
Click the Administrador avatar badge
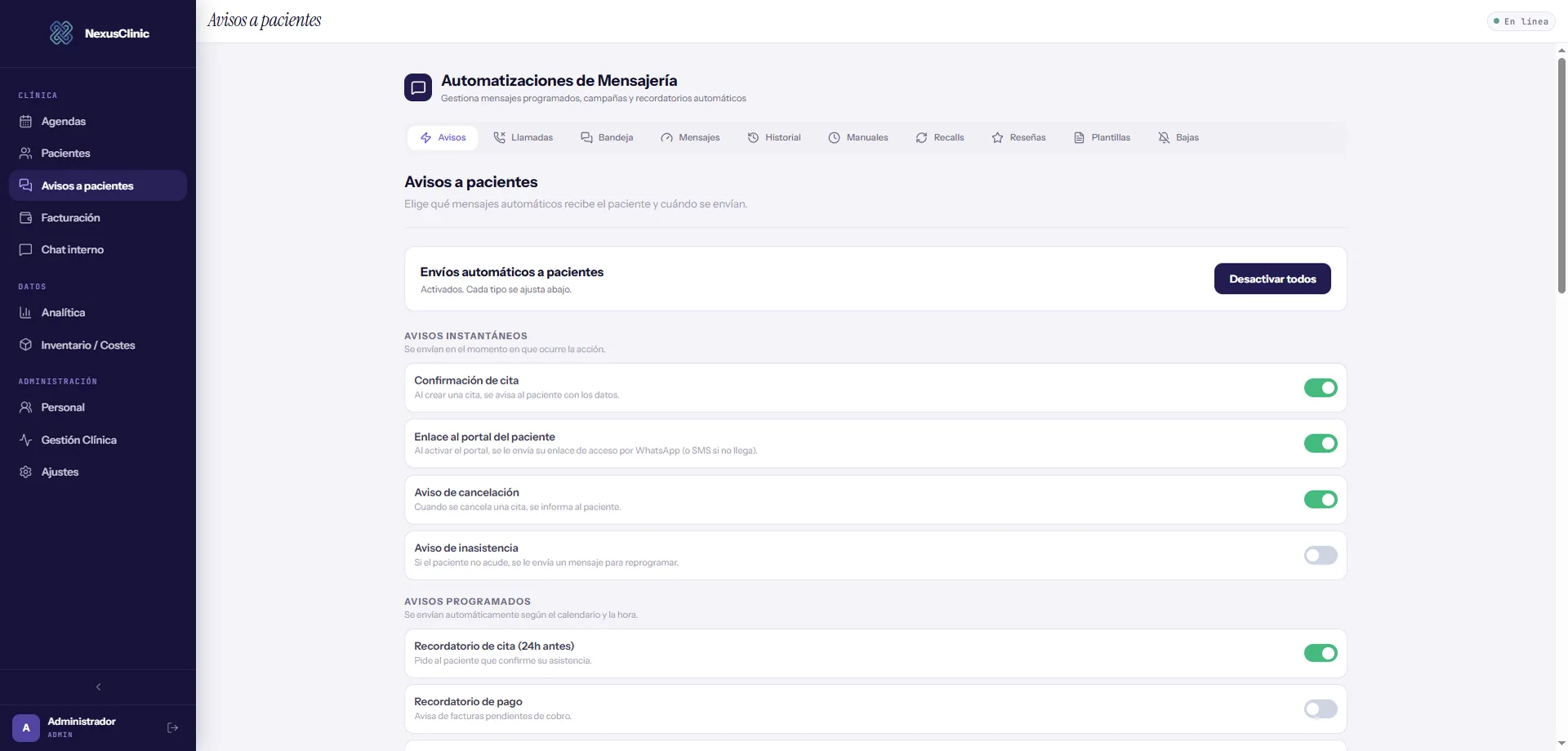tap(26, 727)
